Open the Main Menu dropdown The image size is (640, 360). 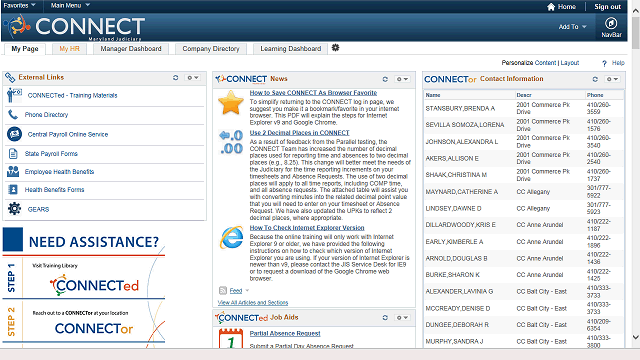tap(70, 5)
